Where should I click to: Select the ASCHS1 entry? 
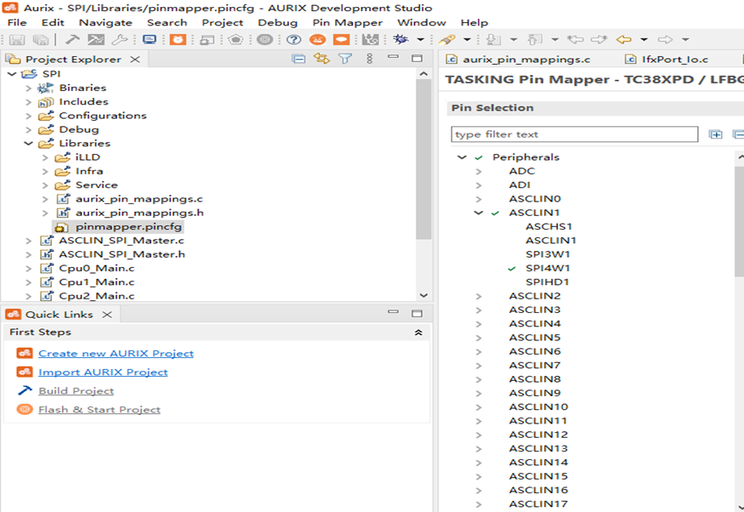pyautogui.click(x=549, y=227)
